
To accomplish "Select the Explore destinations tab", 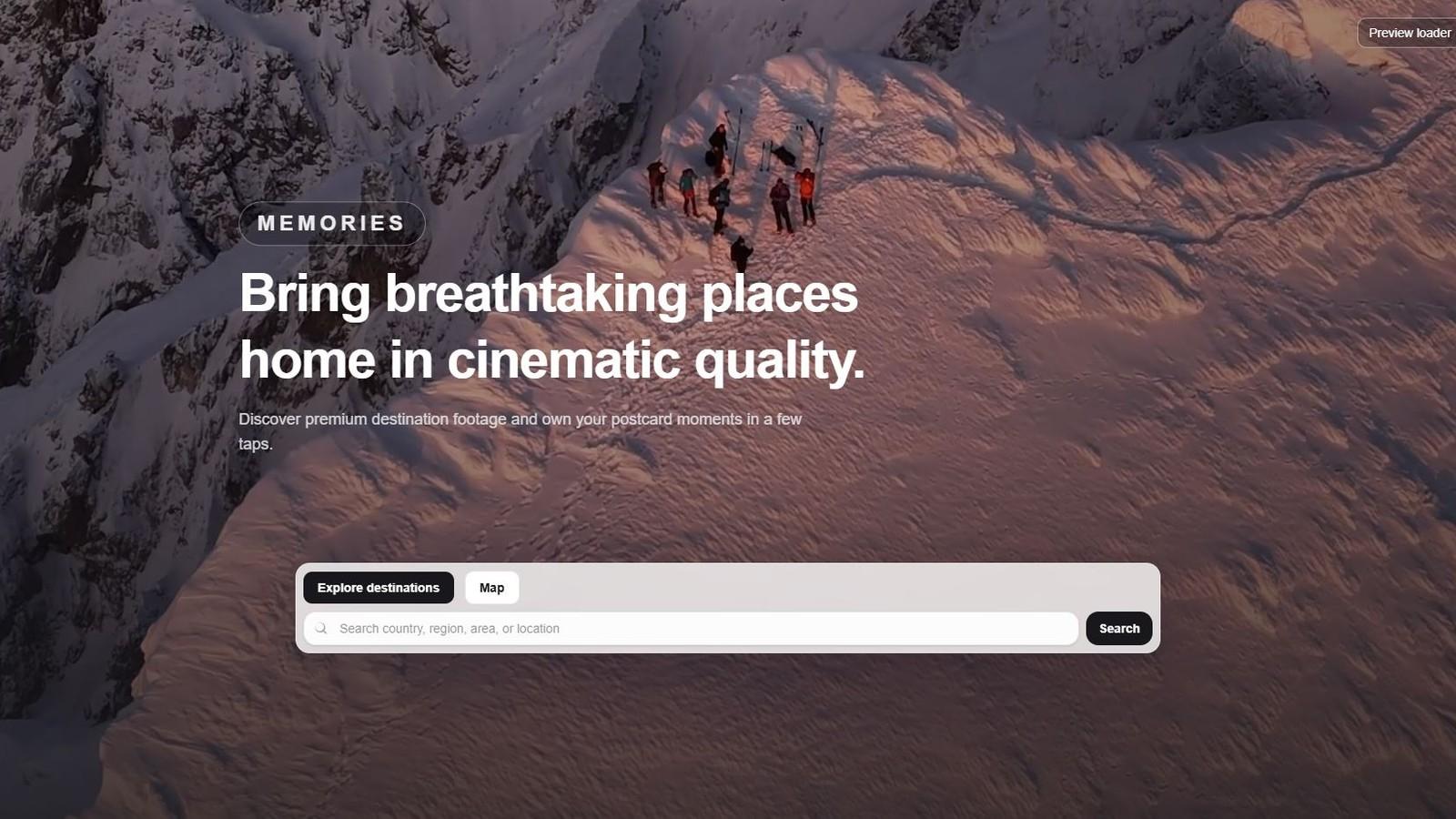I will tap(378, 588).
